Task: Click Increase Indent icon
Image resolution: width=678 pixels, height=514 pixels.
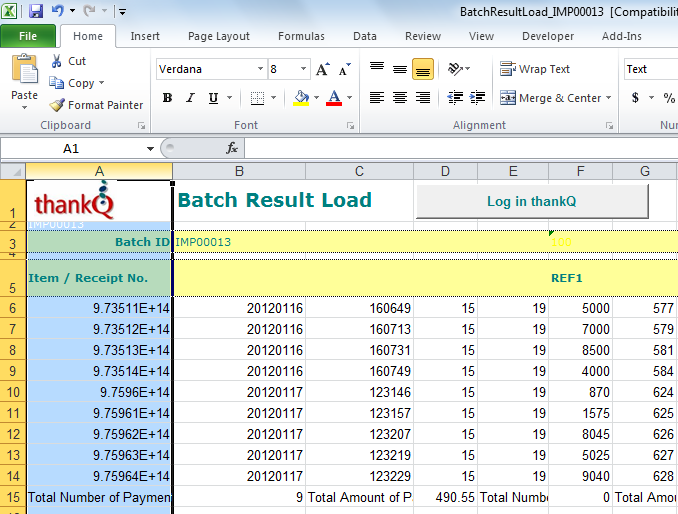Action: click(x=477, y=98)
